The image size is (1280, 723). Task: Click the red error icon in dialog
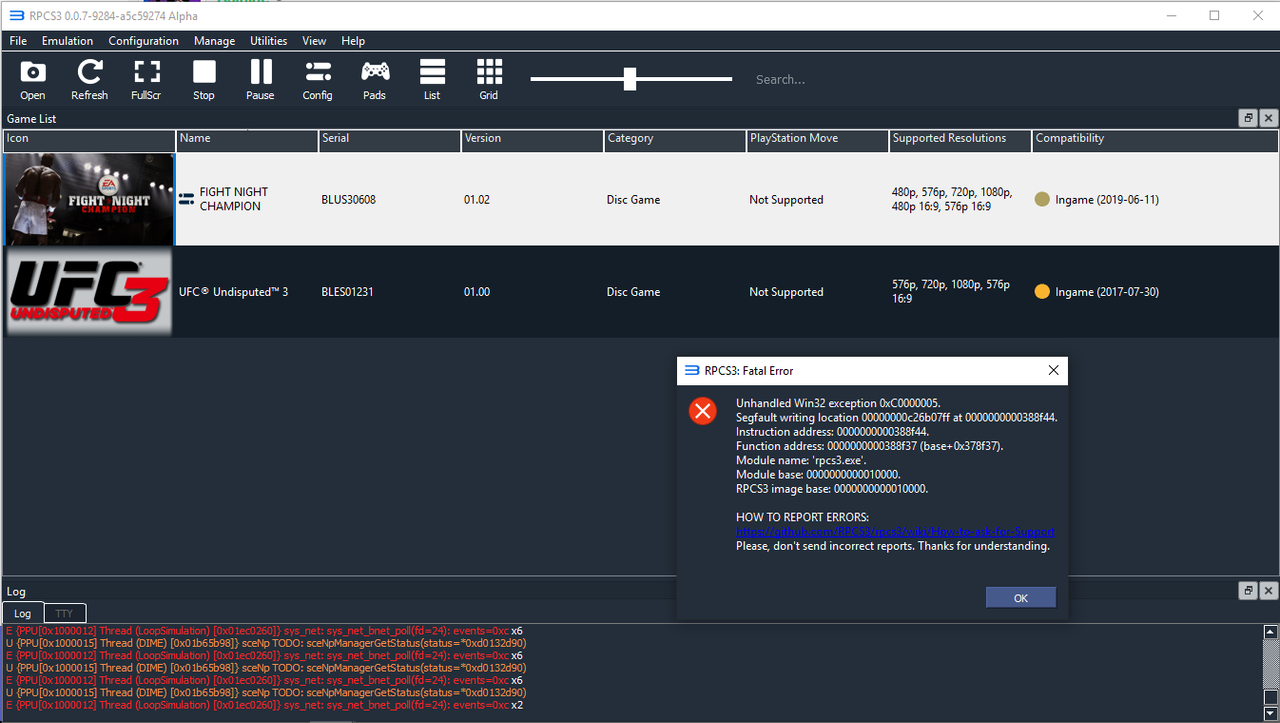[x=703, y=410]
